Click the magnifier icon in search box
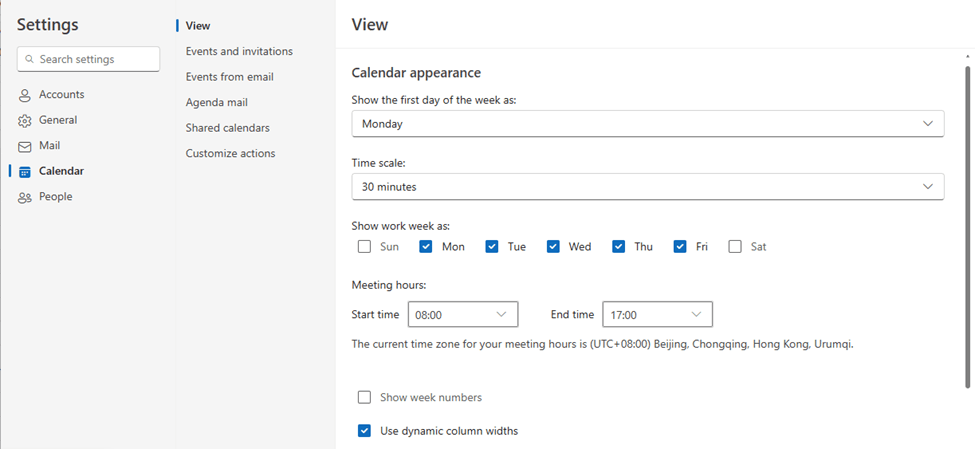This screenshot has width=975, height=449. pos(29,60)
